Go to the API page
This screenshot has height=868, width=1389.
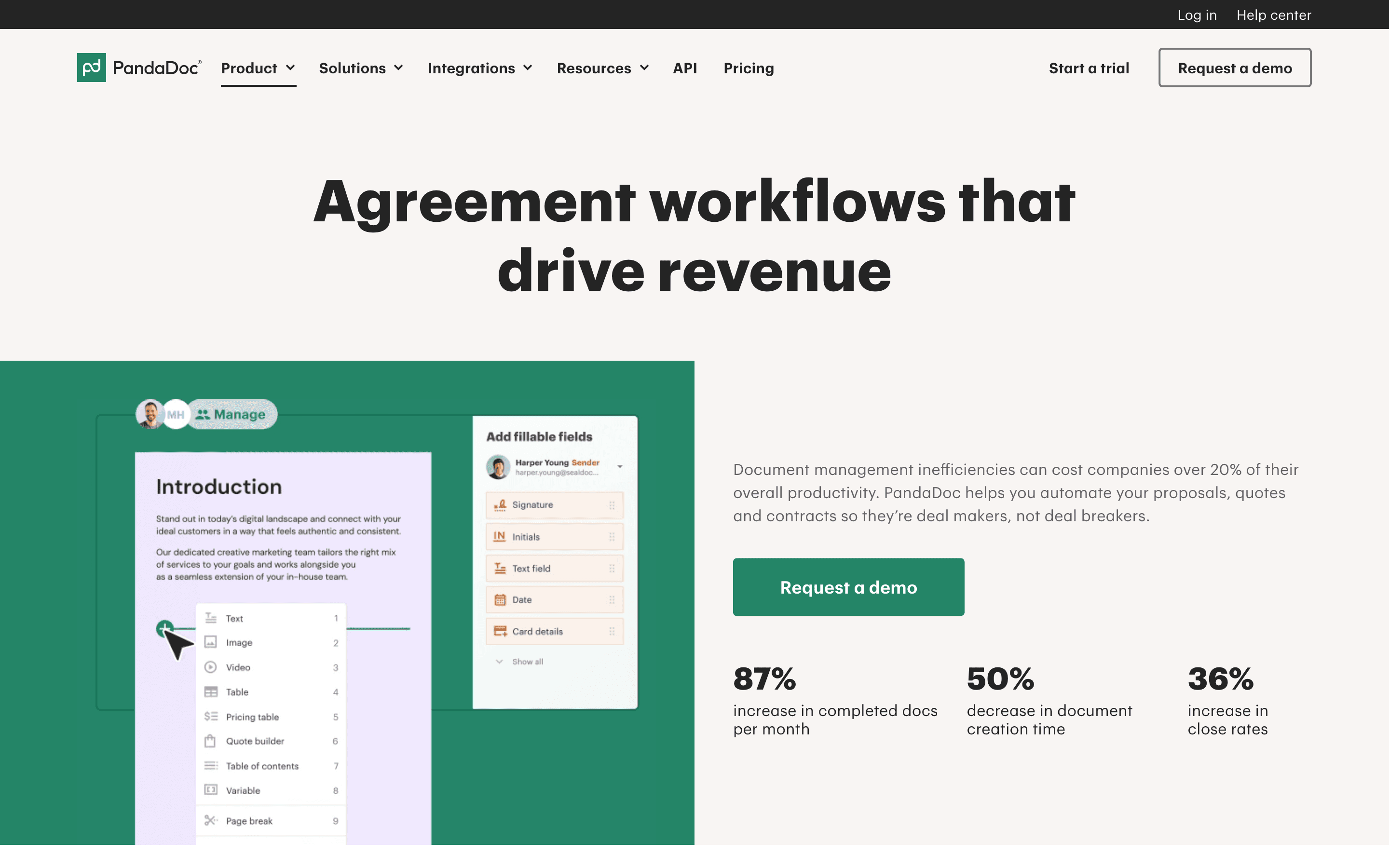pyautogui.click(x=685, y=68)
